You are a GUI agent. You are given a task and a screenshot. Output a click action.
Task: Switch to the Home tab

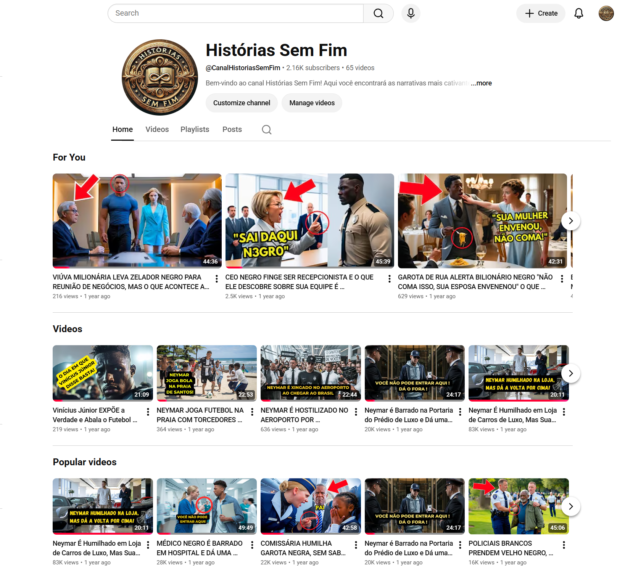pyautogui.click(x=122, y=130)
